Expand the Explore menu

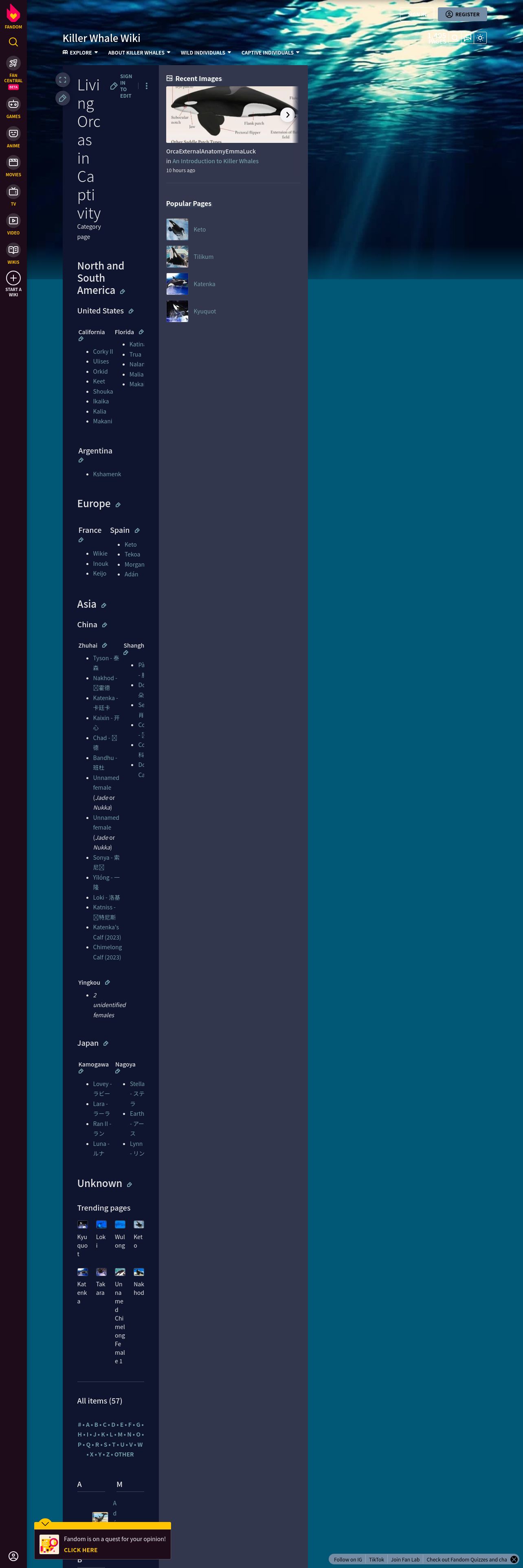pos(80,53)
